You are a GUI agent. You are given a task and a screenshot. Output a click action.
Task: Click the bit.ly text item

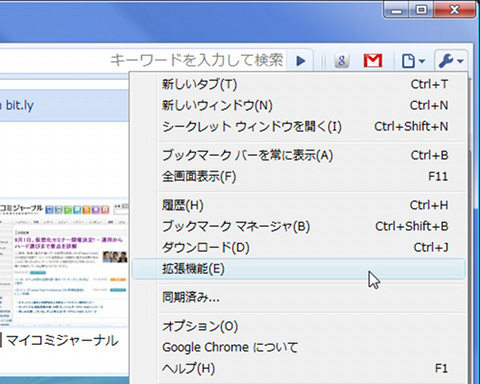19,106
